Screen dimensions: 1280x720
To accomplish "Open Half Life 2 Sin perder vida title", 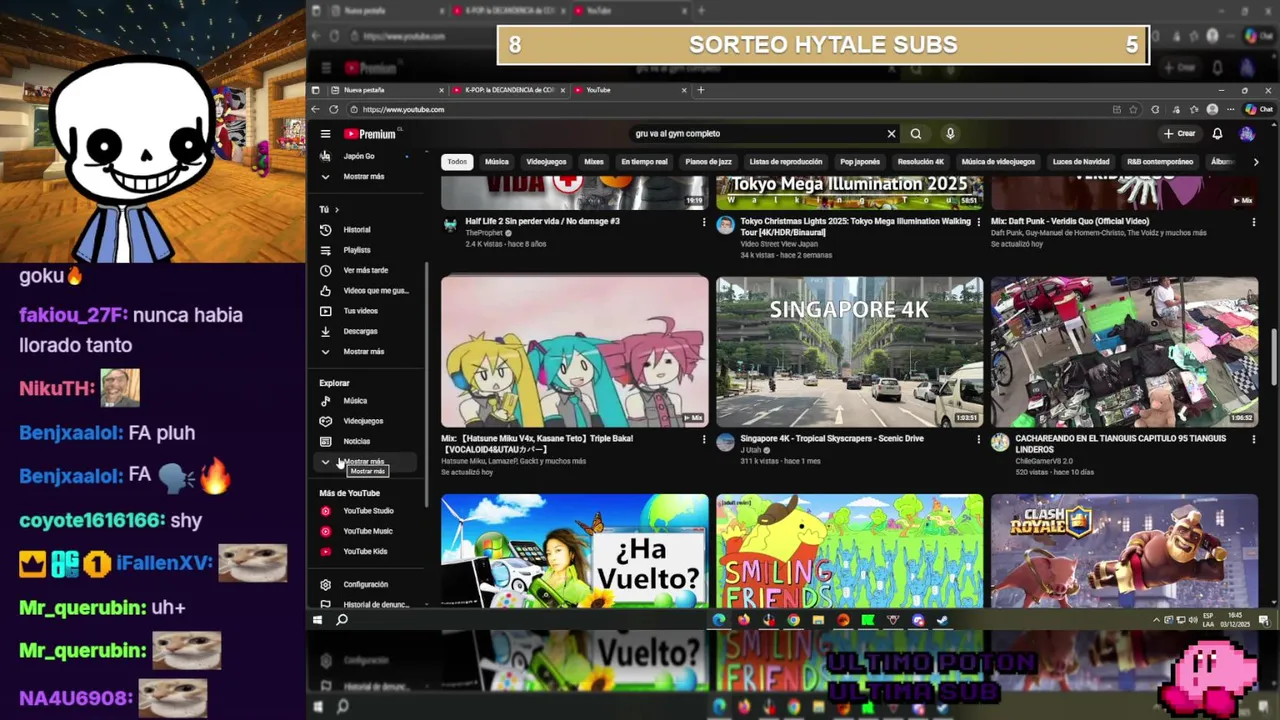I will point(543,222).
